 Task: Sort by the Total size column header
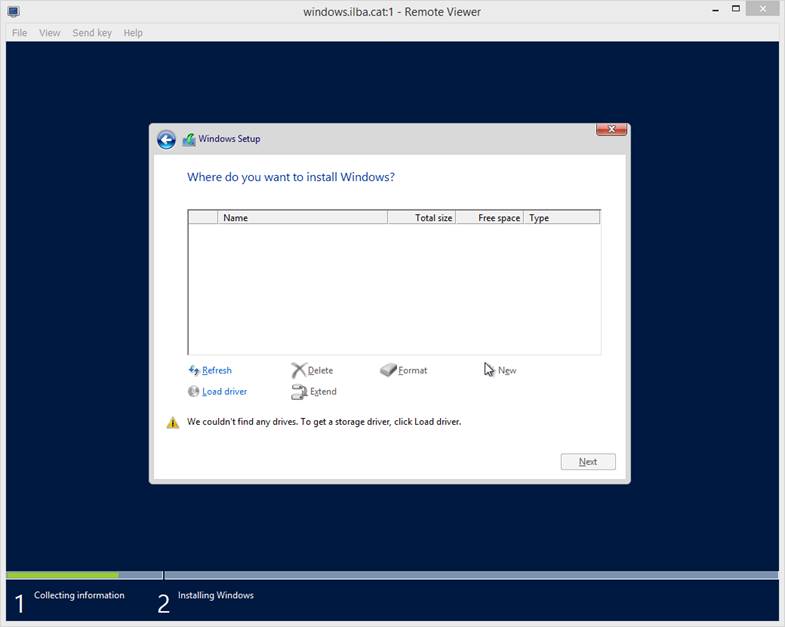(422, 218)
